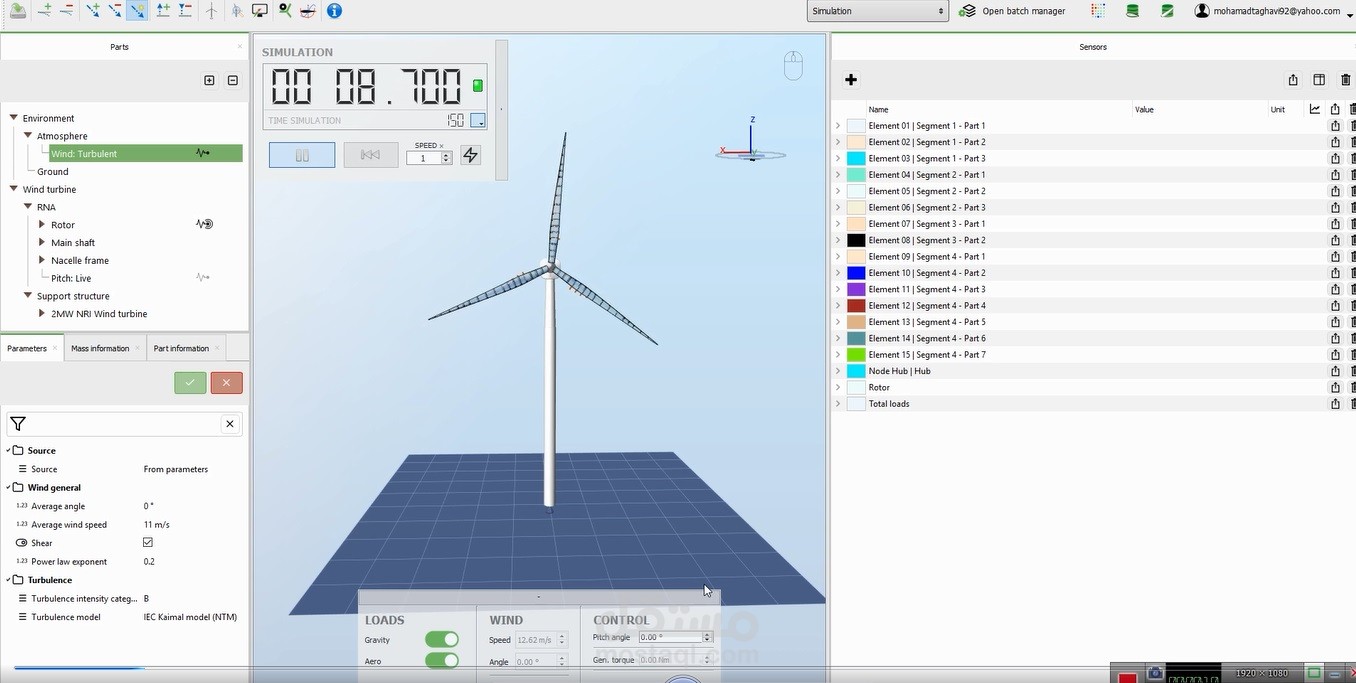Click the columns layout icon in Sensors panel
This screenshot has height=683, width=1356.
[x=1319, y=80]
